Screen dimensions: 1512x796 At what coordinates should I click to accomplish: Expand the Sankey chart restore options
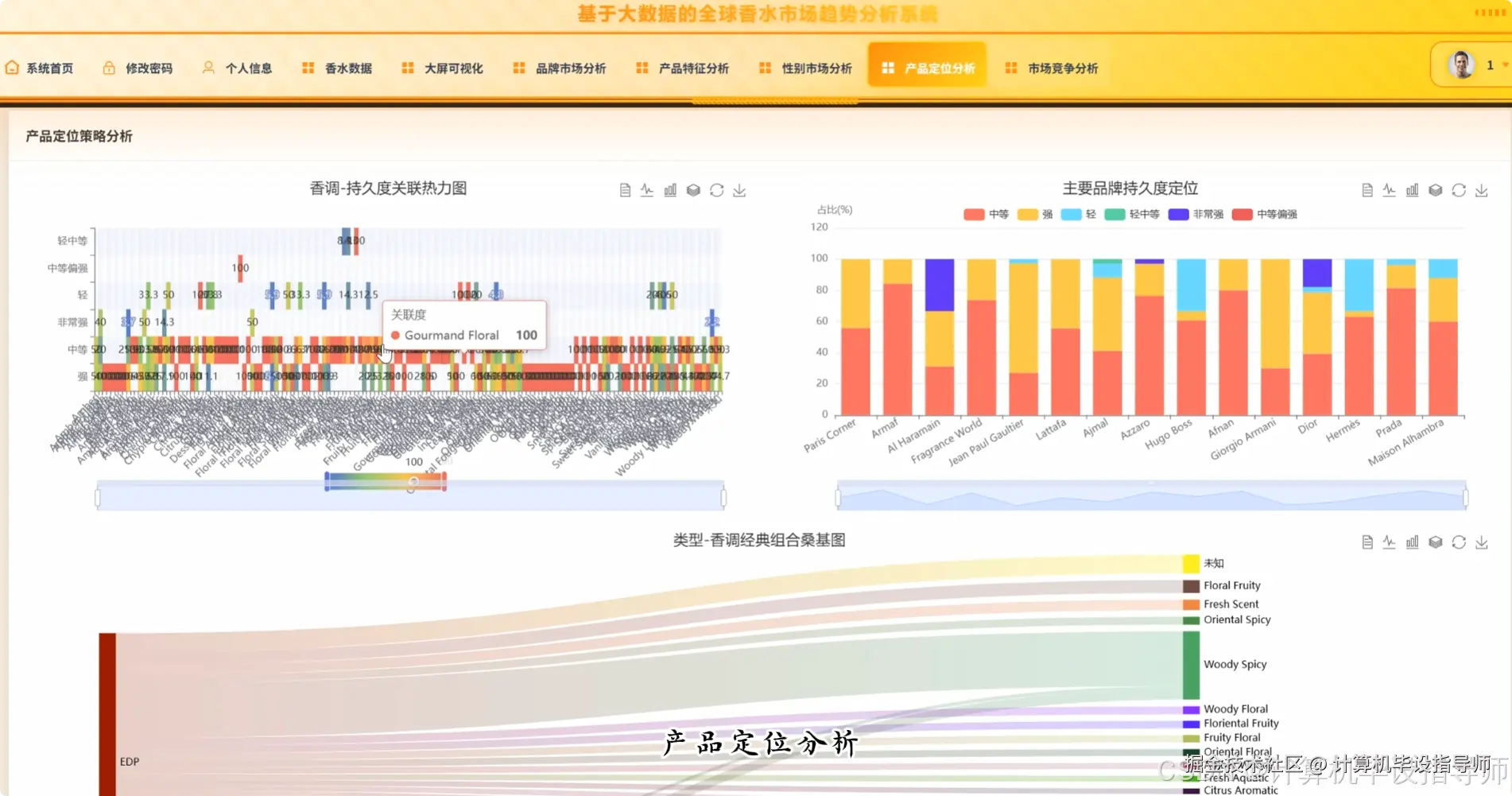pyautogui.click(x=1459, y=542)
